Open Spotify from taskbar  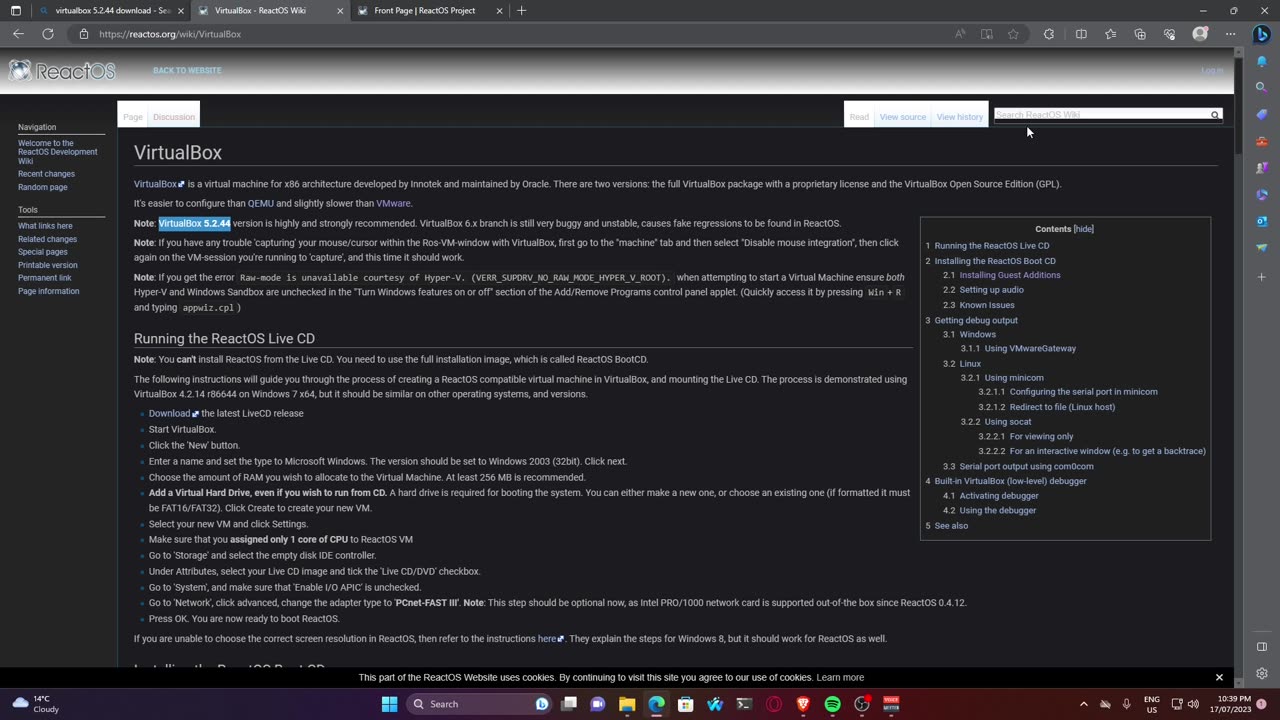[x=832, y=704]
